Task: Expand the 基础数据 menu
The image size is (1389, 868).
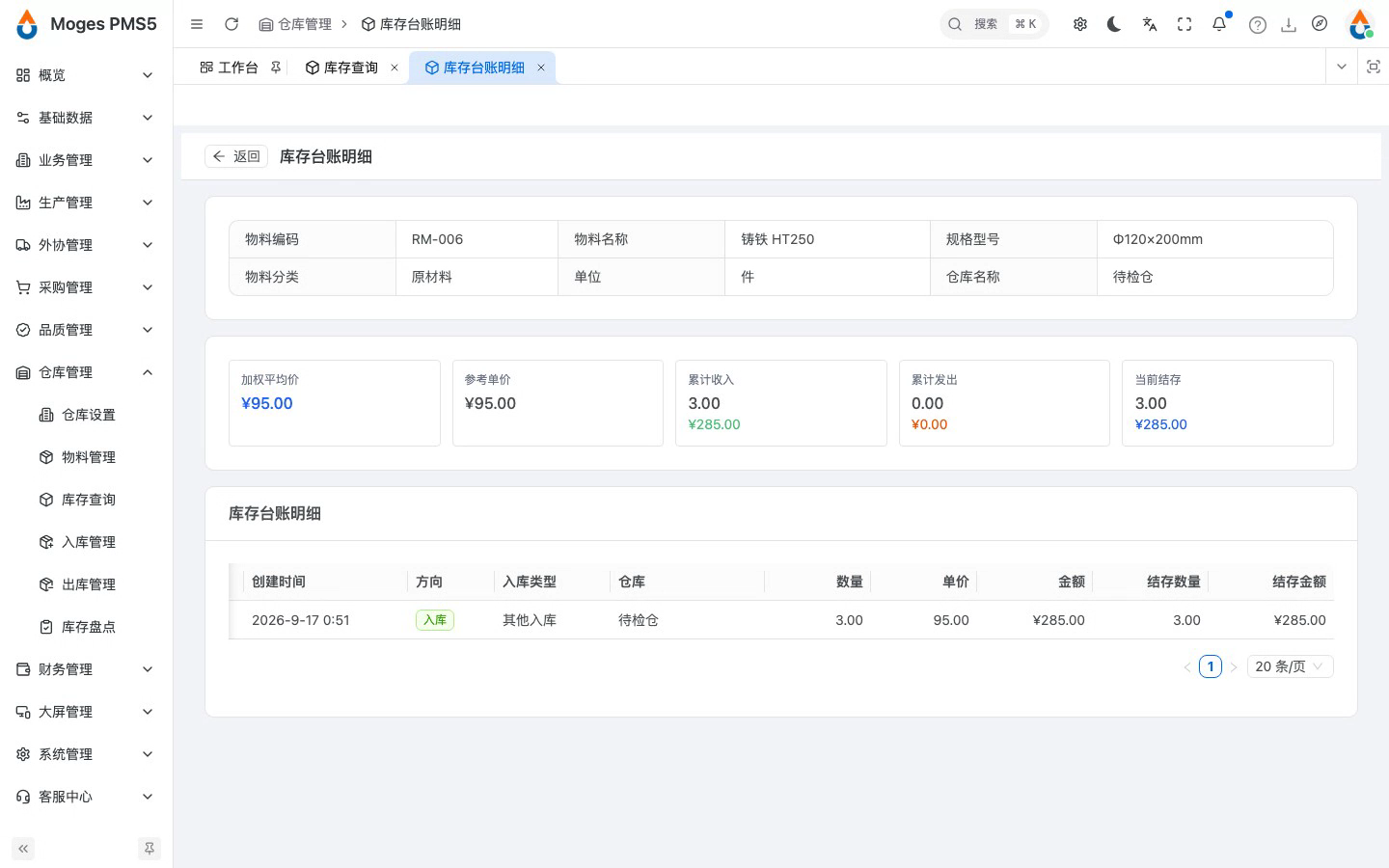Action: [x=87, y=118]
